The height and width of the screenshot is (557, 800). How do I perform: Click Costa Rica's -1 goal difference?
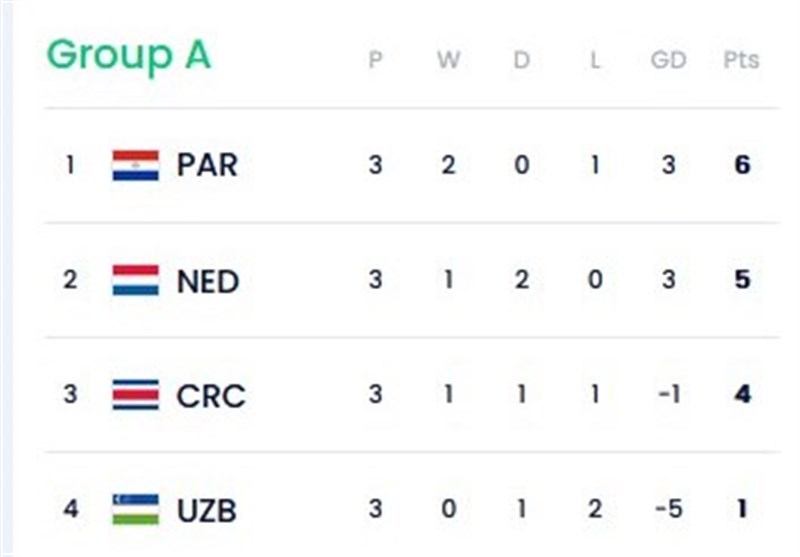coord(668,395)
